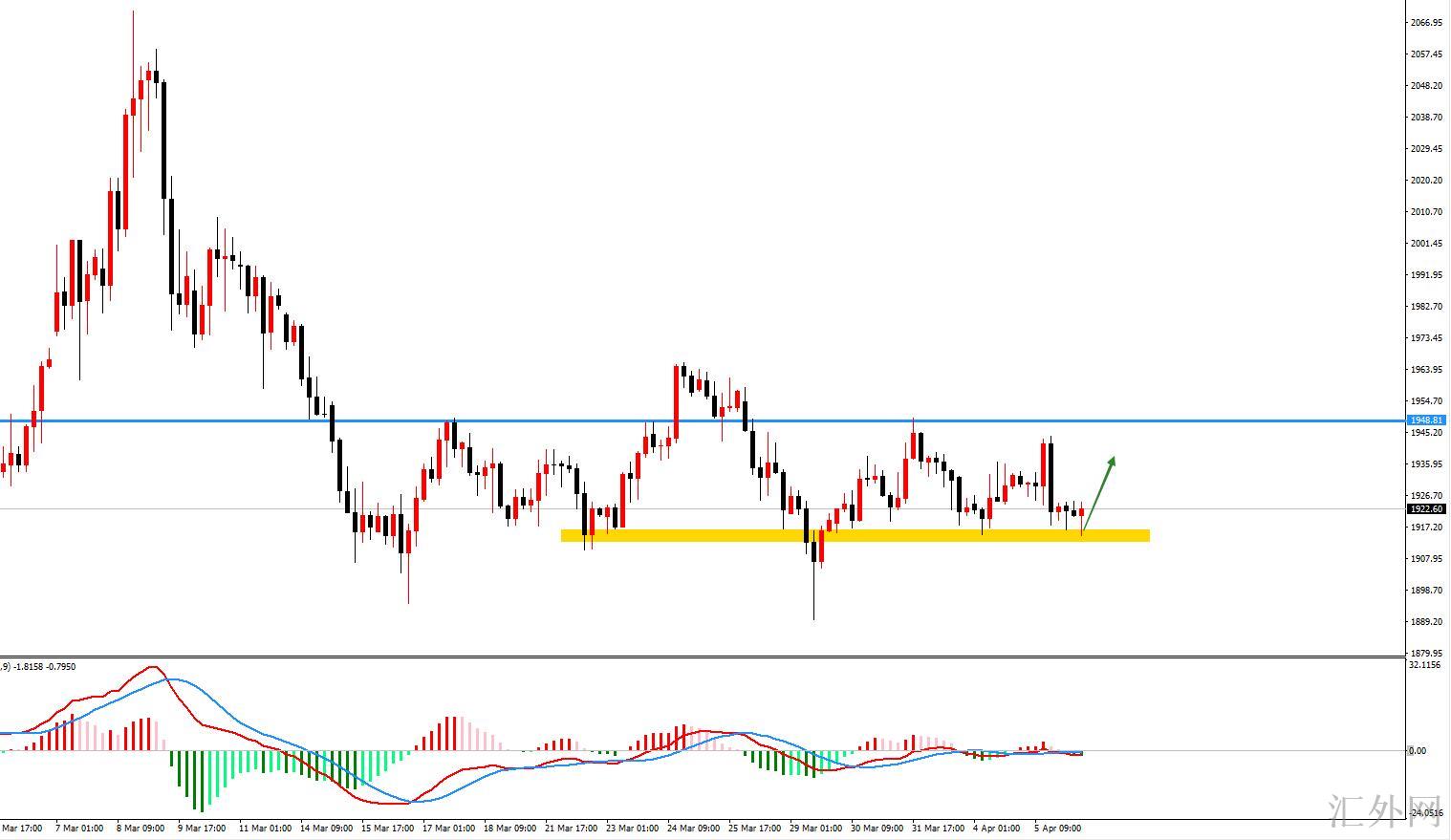
Task: Select the 21 Mar 17:00 time label
Action: (x=571, y=829)
